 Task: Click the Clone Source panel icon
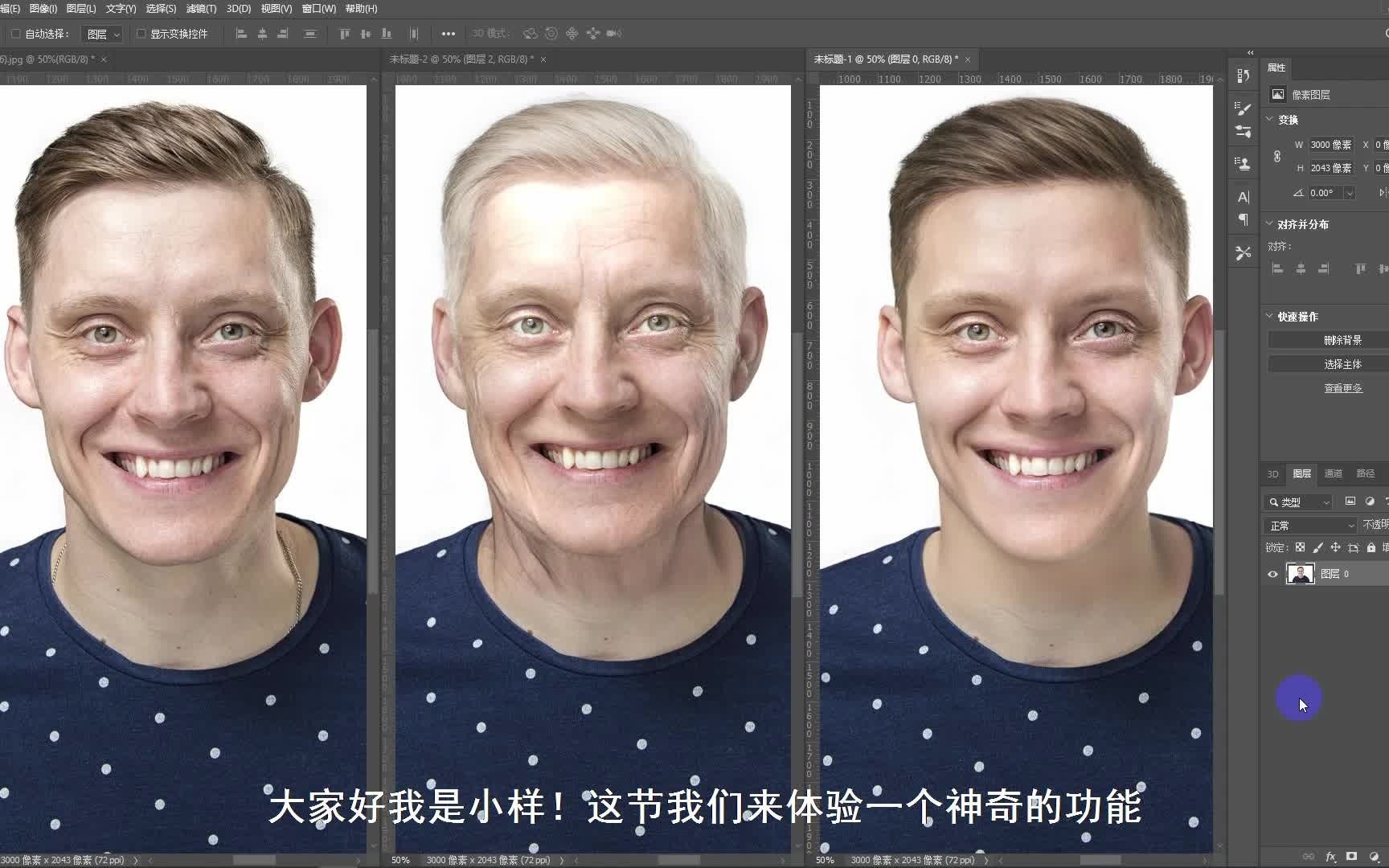(x=1243, y=163)
